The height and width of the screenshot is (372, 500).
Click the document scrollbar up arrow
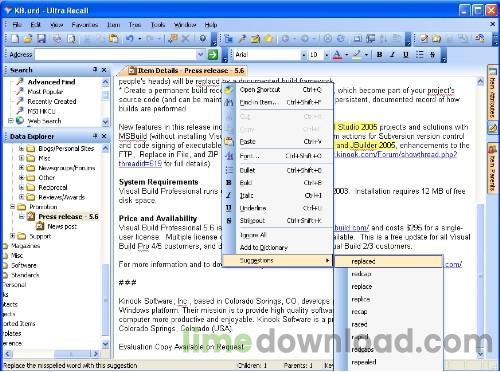coord(480,81)
